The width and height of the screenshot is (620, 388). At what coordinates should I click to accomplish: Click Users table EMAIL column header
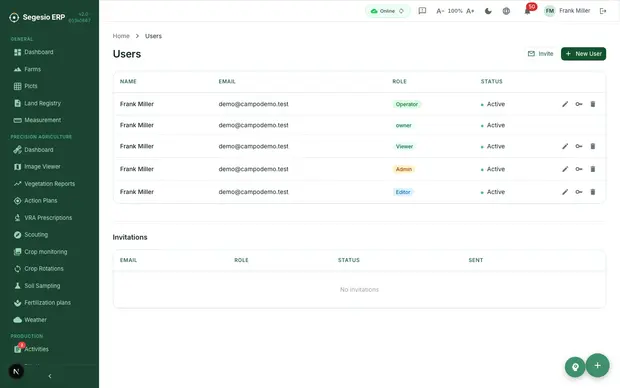(x=227, y=81)
